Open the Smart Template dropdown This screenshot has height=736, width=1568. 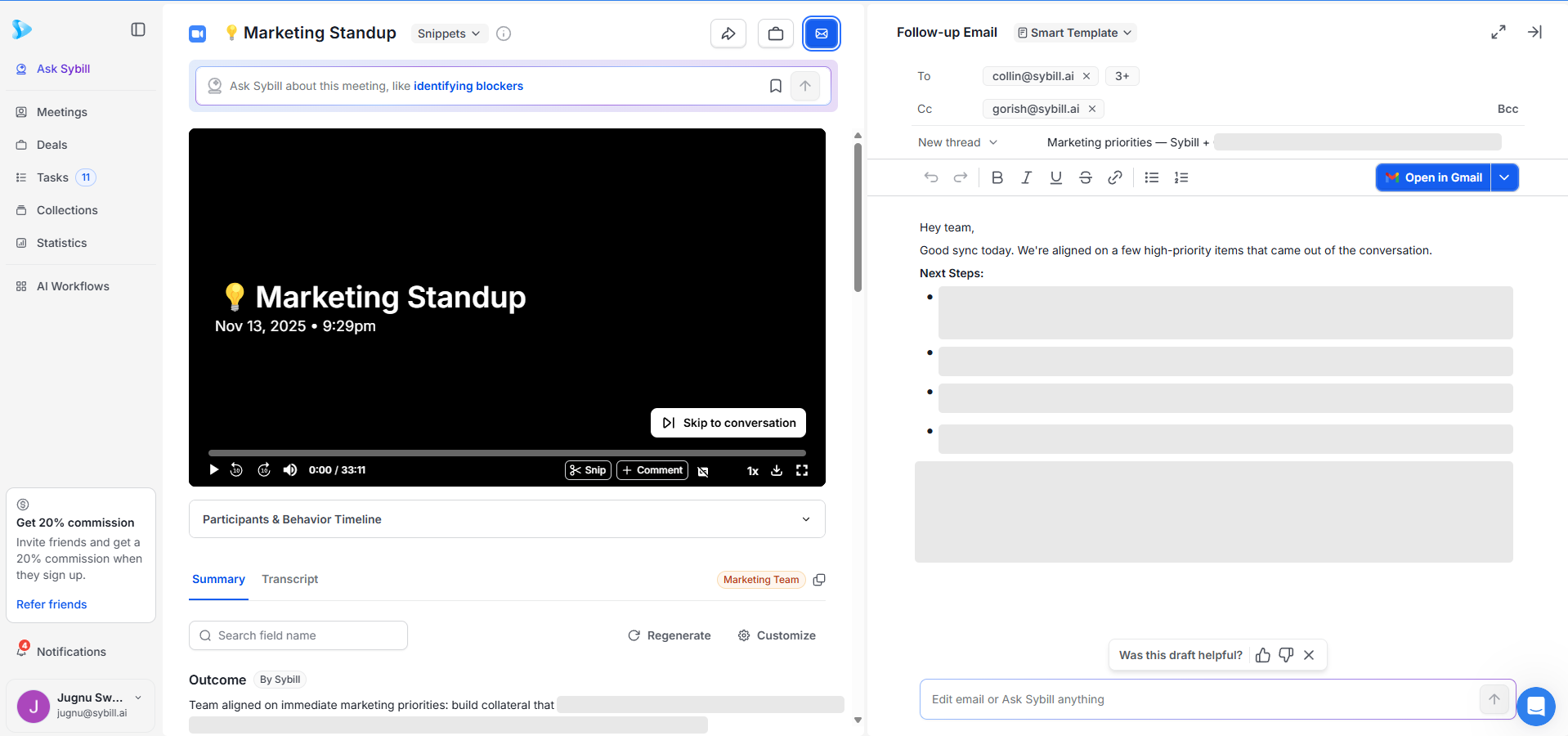click(1075, 33)
